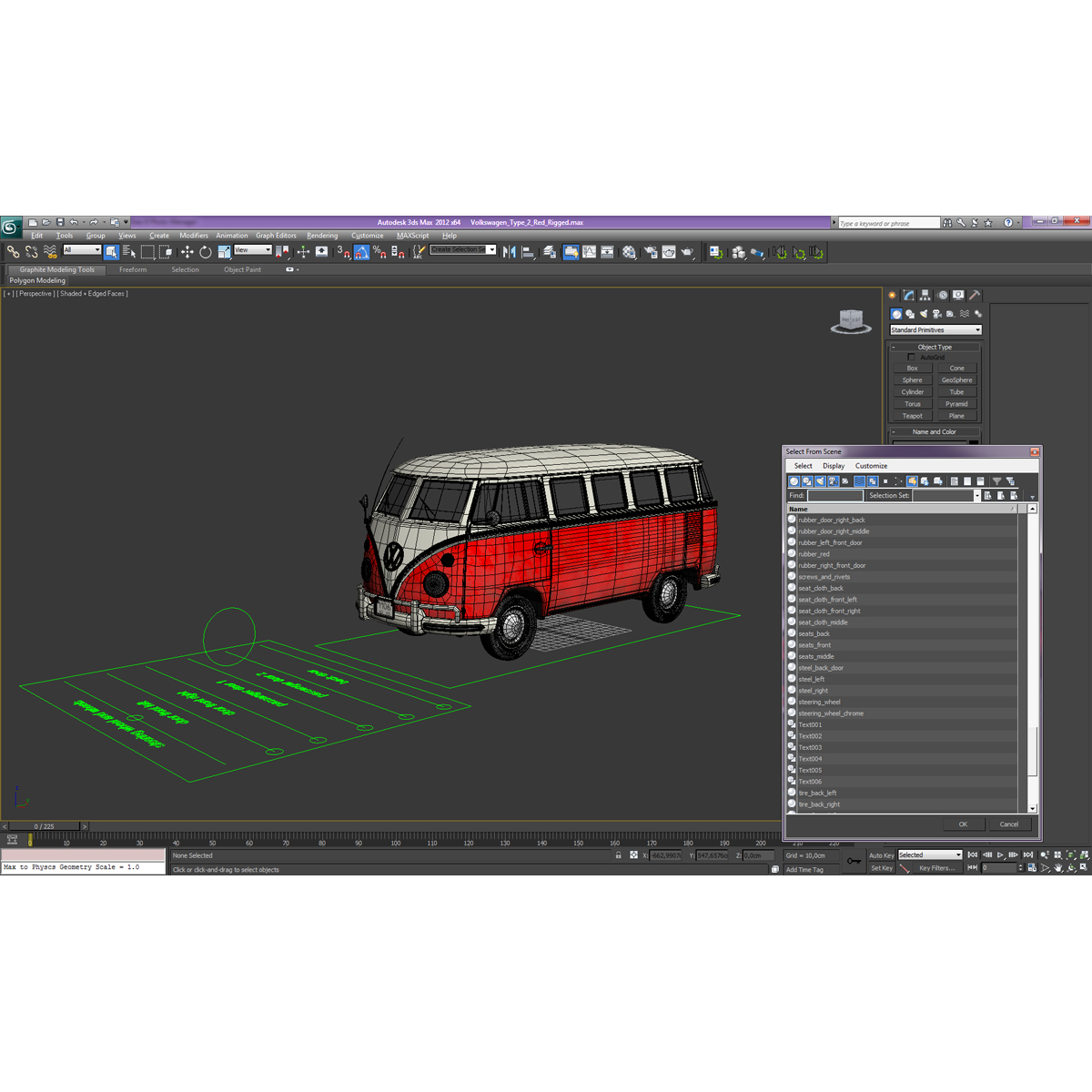Click the Unlink Selection tool icon
This screenshot has height=1092, width=1092.
32,252
